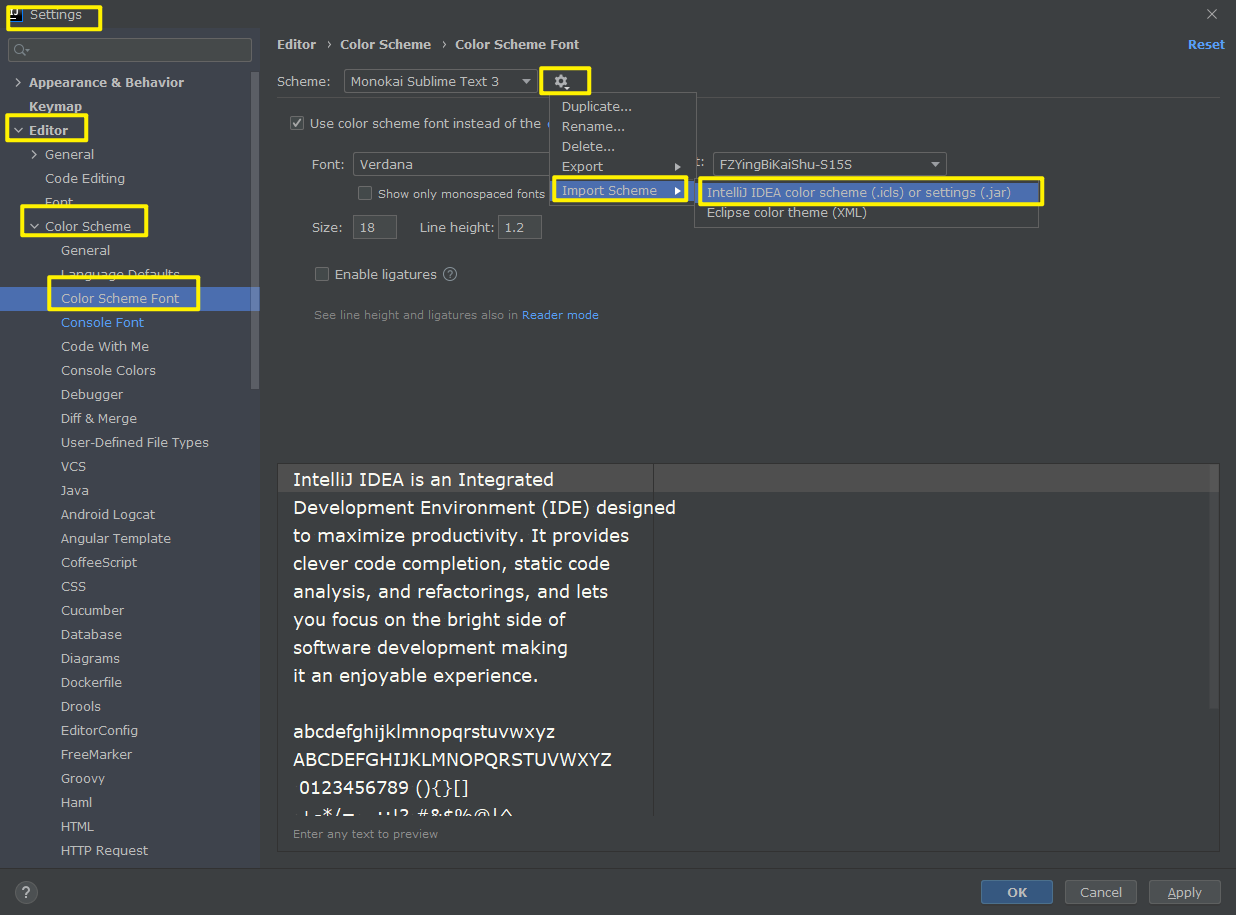Click the Cancel button
Image resolution: width=1236 pixels, height=915 pixels.
click(1100, 892)
